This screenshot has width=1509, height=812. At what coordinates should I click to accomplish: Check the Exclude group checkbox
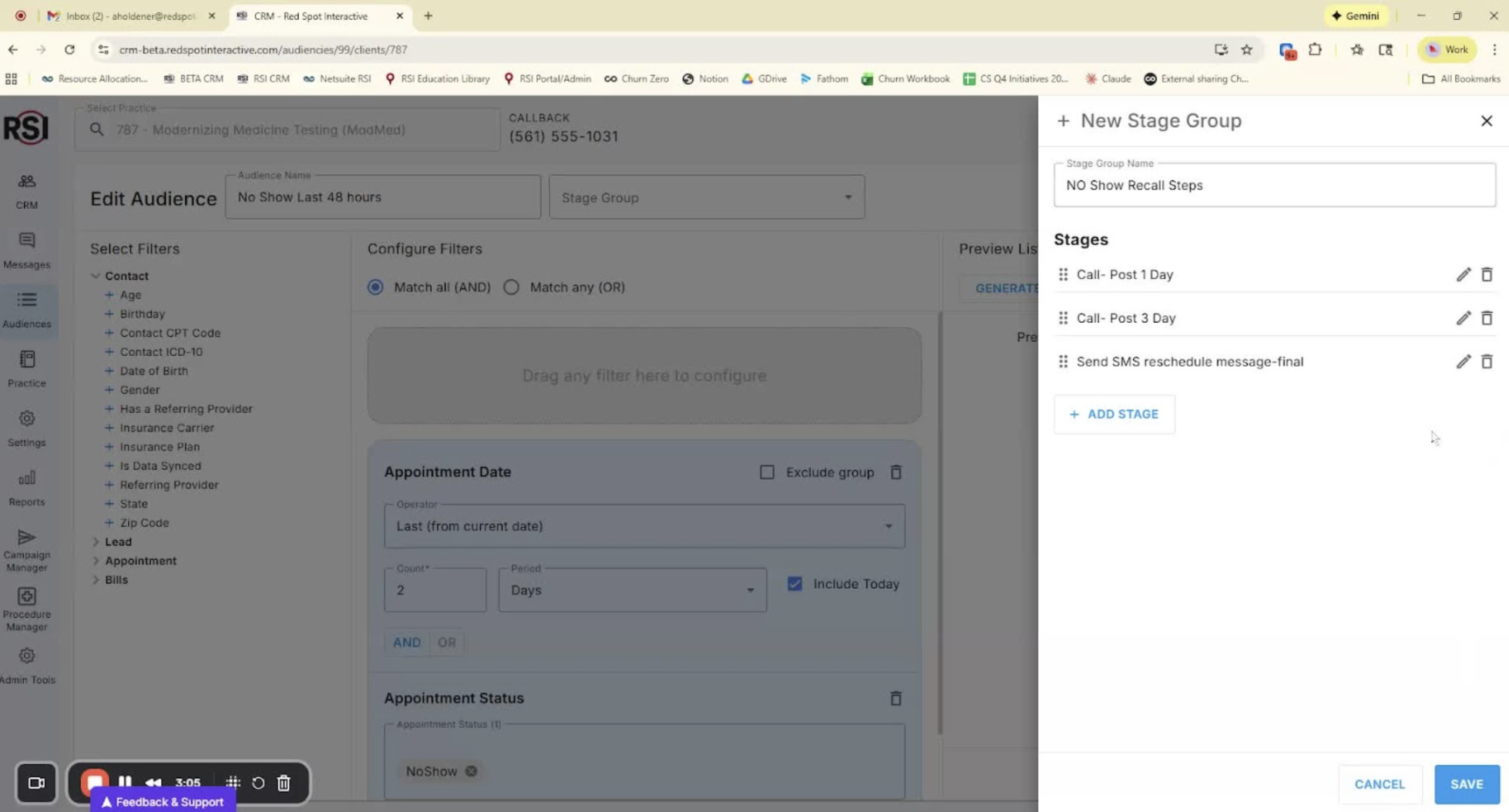pyautogui.click(x=767, y=472)
